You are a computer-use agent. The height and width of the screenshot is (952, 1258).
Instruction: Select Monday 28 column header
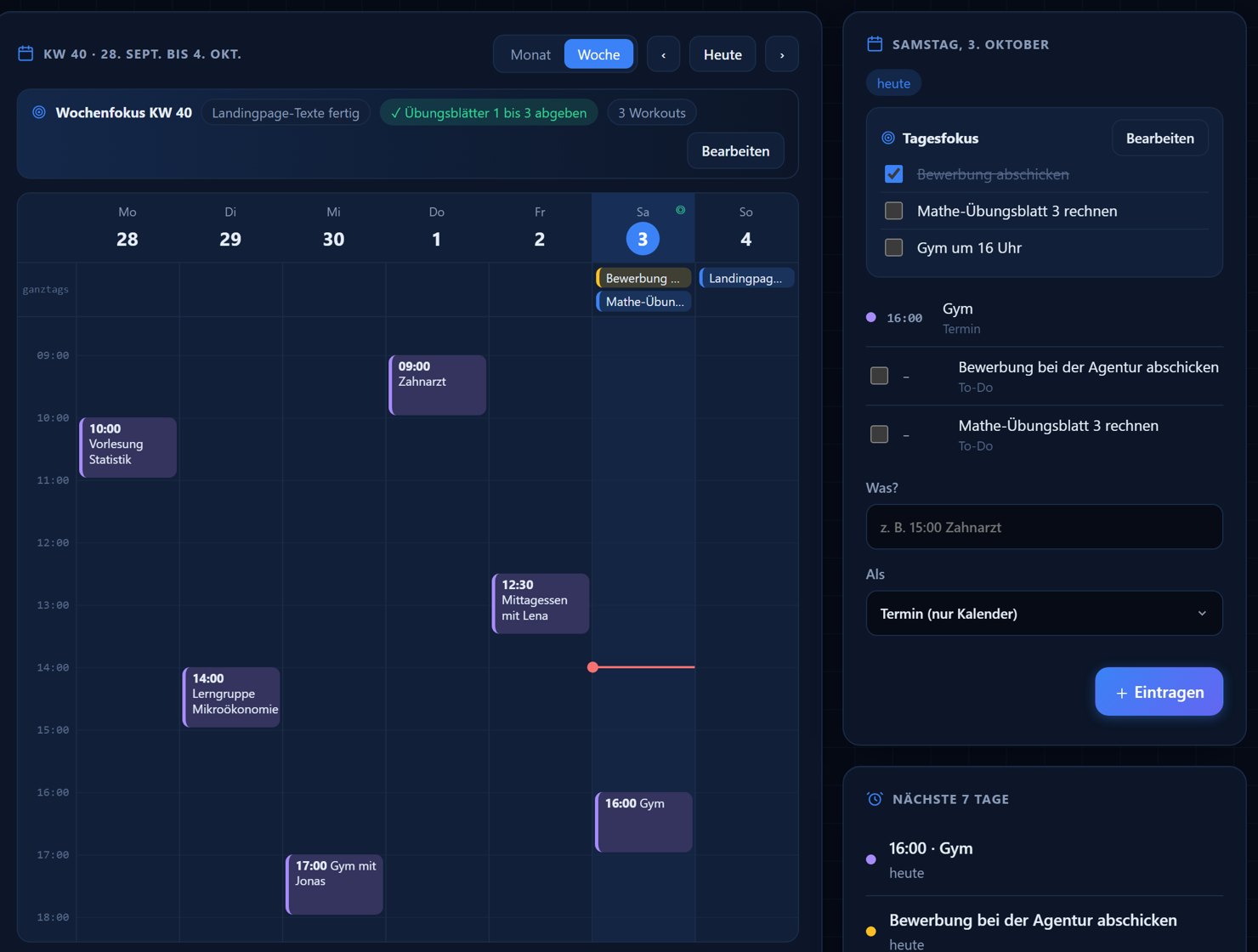[127, 228]
